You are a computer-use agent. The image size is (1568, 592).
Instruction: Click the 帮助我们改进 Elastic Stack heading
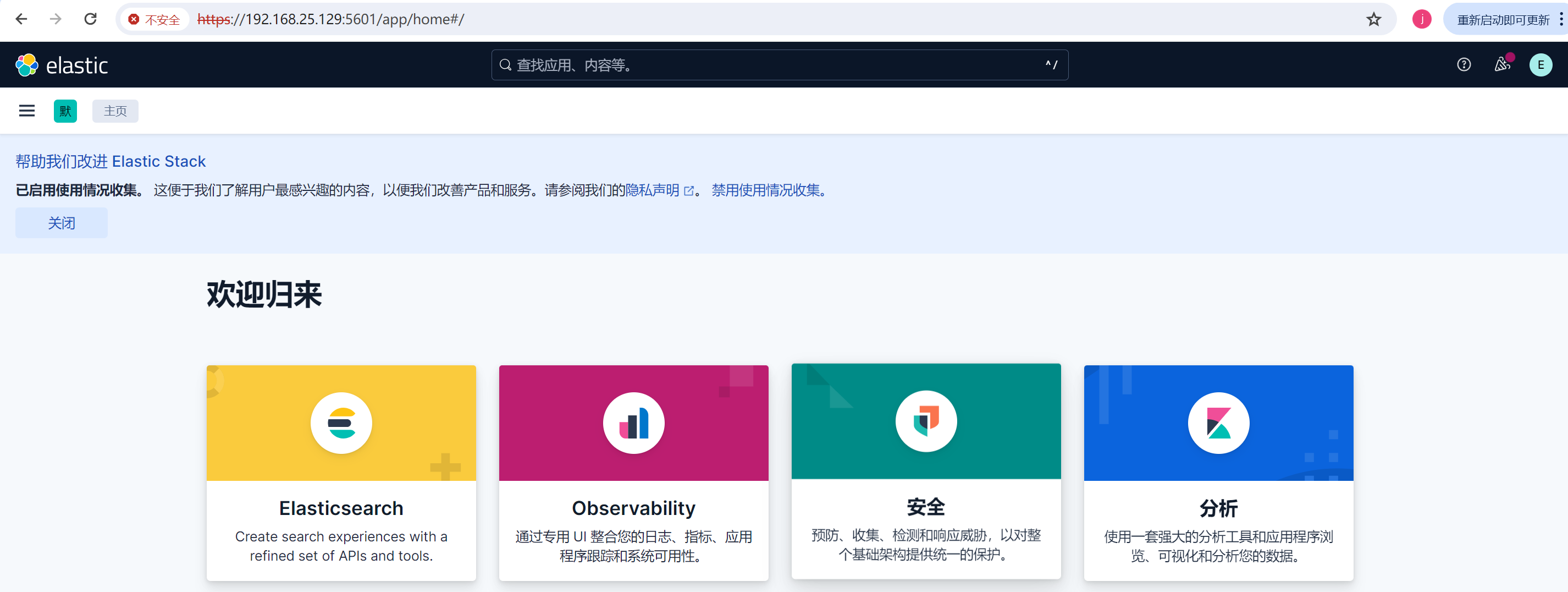point(110,161)
